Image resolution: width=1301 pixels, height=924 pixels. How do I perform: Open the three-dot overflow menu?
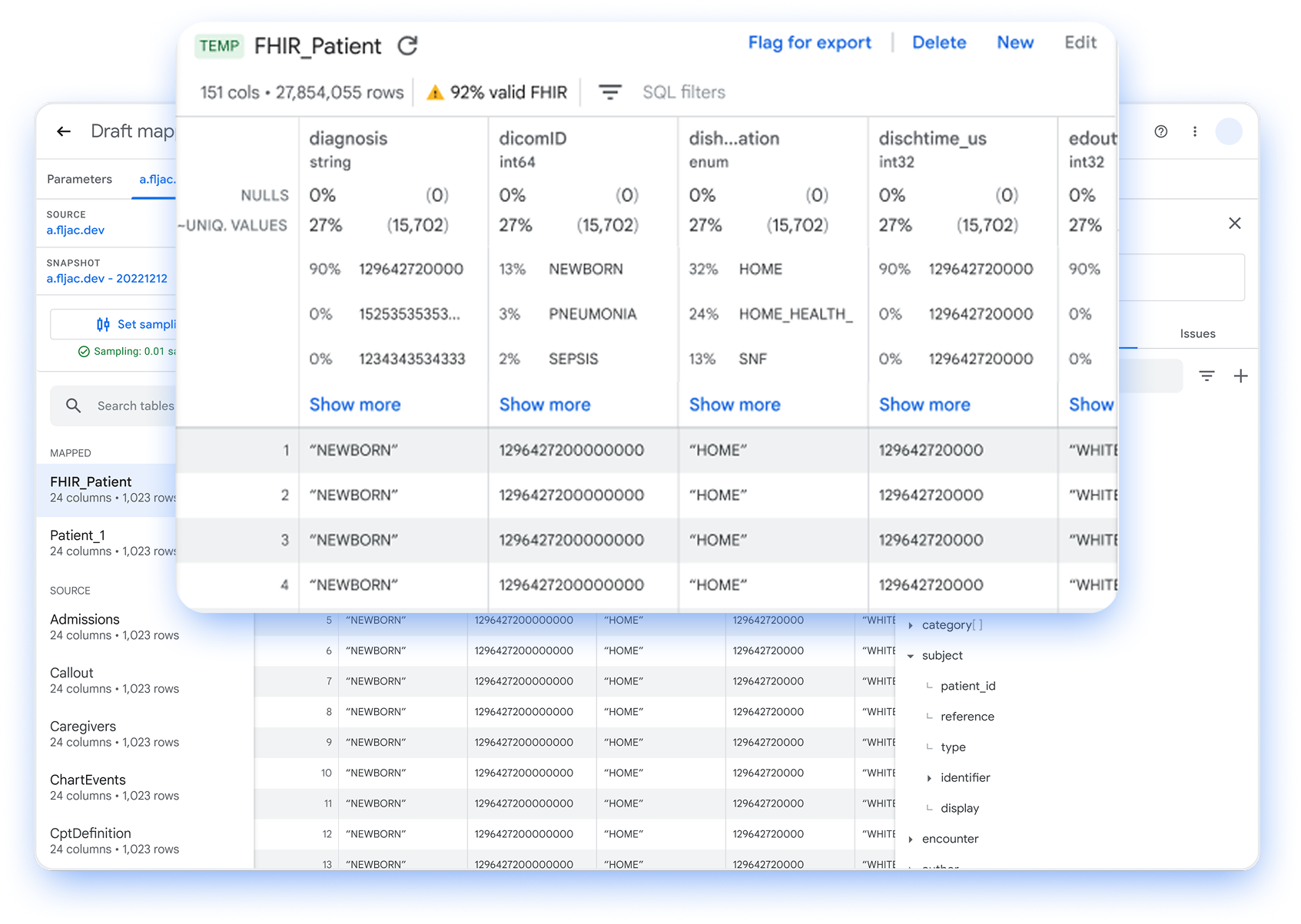1195,131
